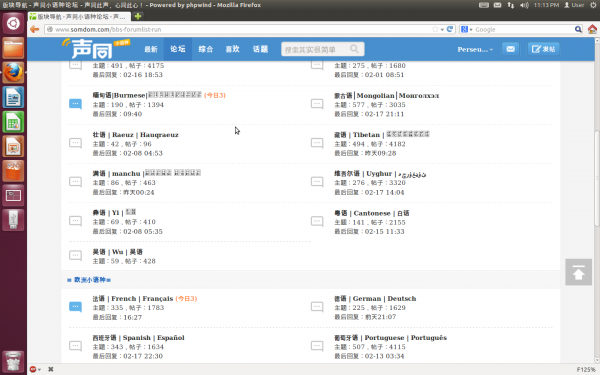Click the back-to-top arrow button
This screenshot has width=600, height=375.
coord(578,272)
